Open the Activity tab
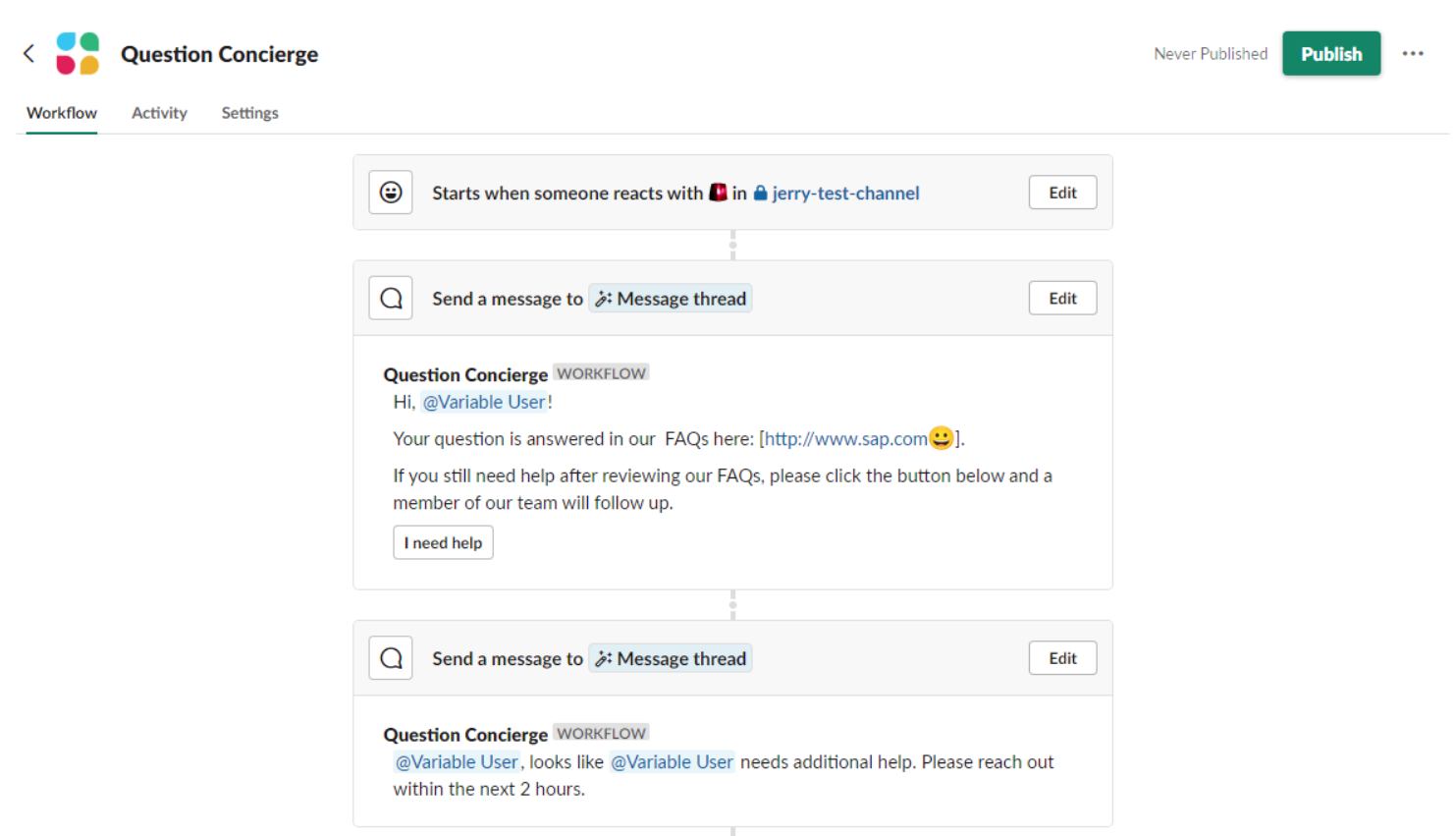 tap(159, 113)
